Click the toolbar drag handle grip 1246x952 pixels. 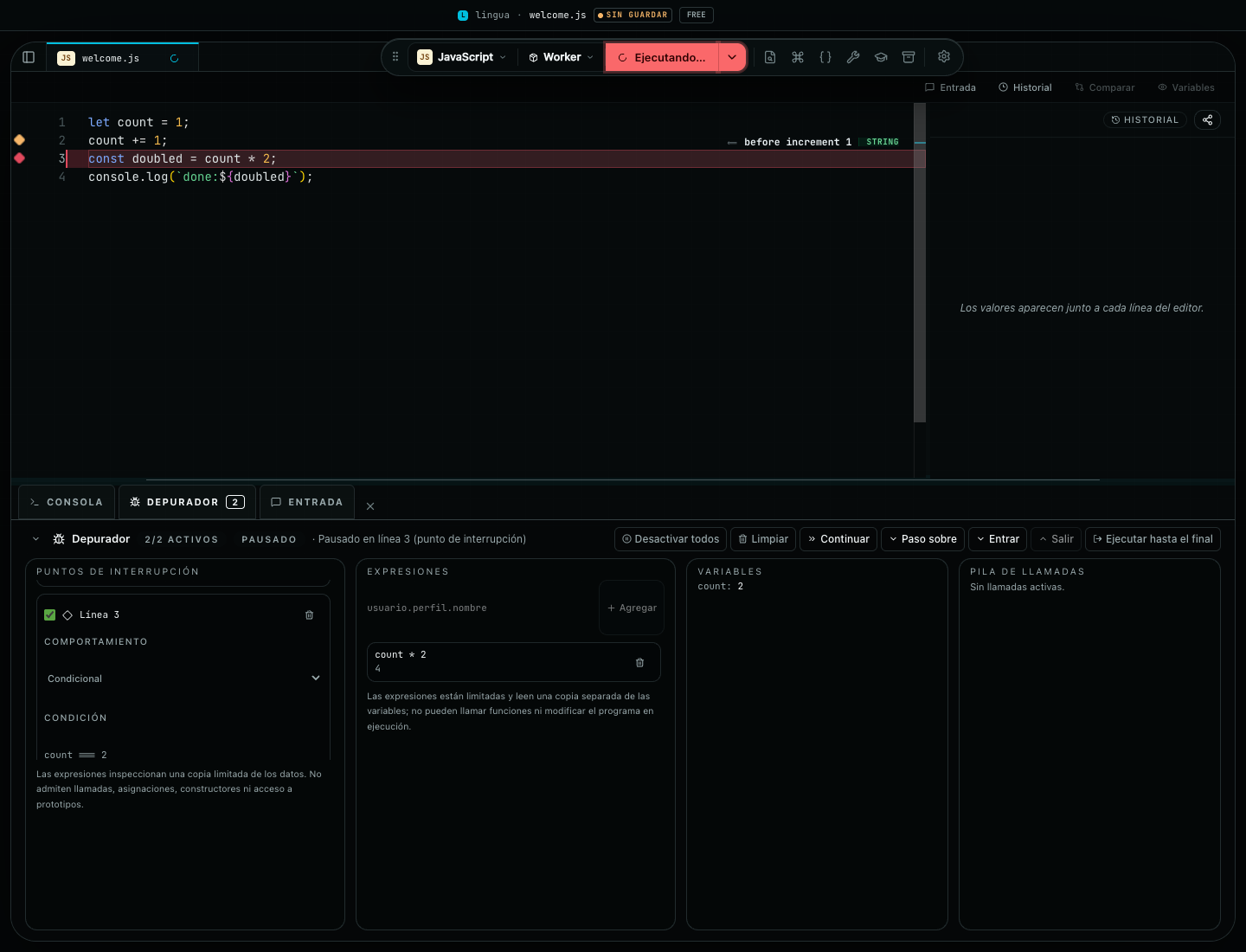coord(395,57)
